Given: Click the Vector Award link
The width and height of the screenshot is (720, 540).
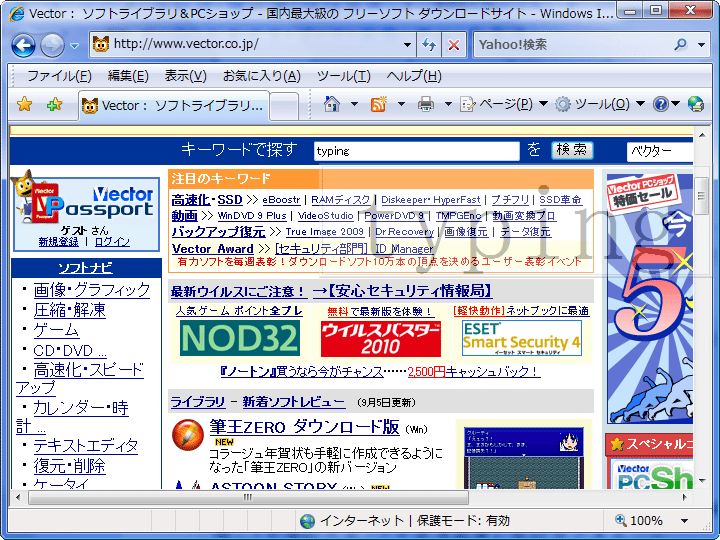Looking at the screenshot, I should (x=213, y=249).
